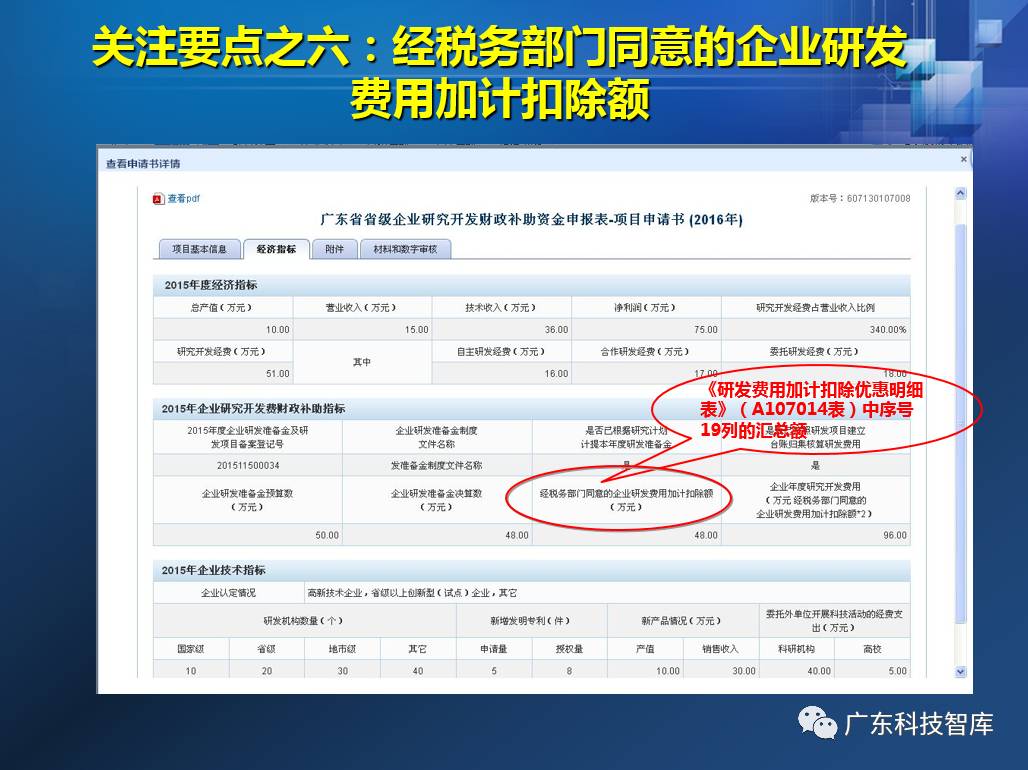Click the vertical scrollbar thumb in the dialog
This screenshot has width=1028, height=770.
tap(961, 420)
